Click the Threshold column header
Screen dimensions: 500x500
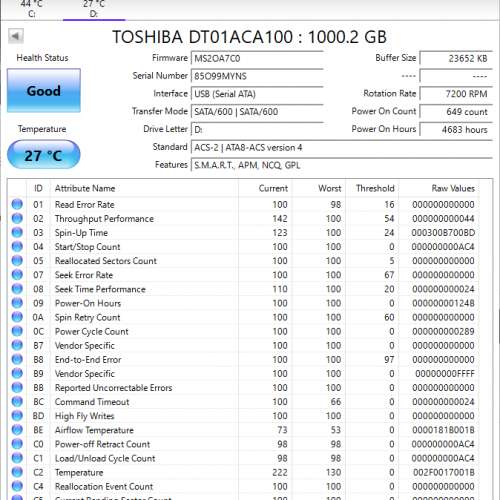pos(372,188)
